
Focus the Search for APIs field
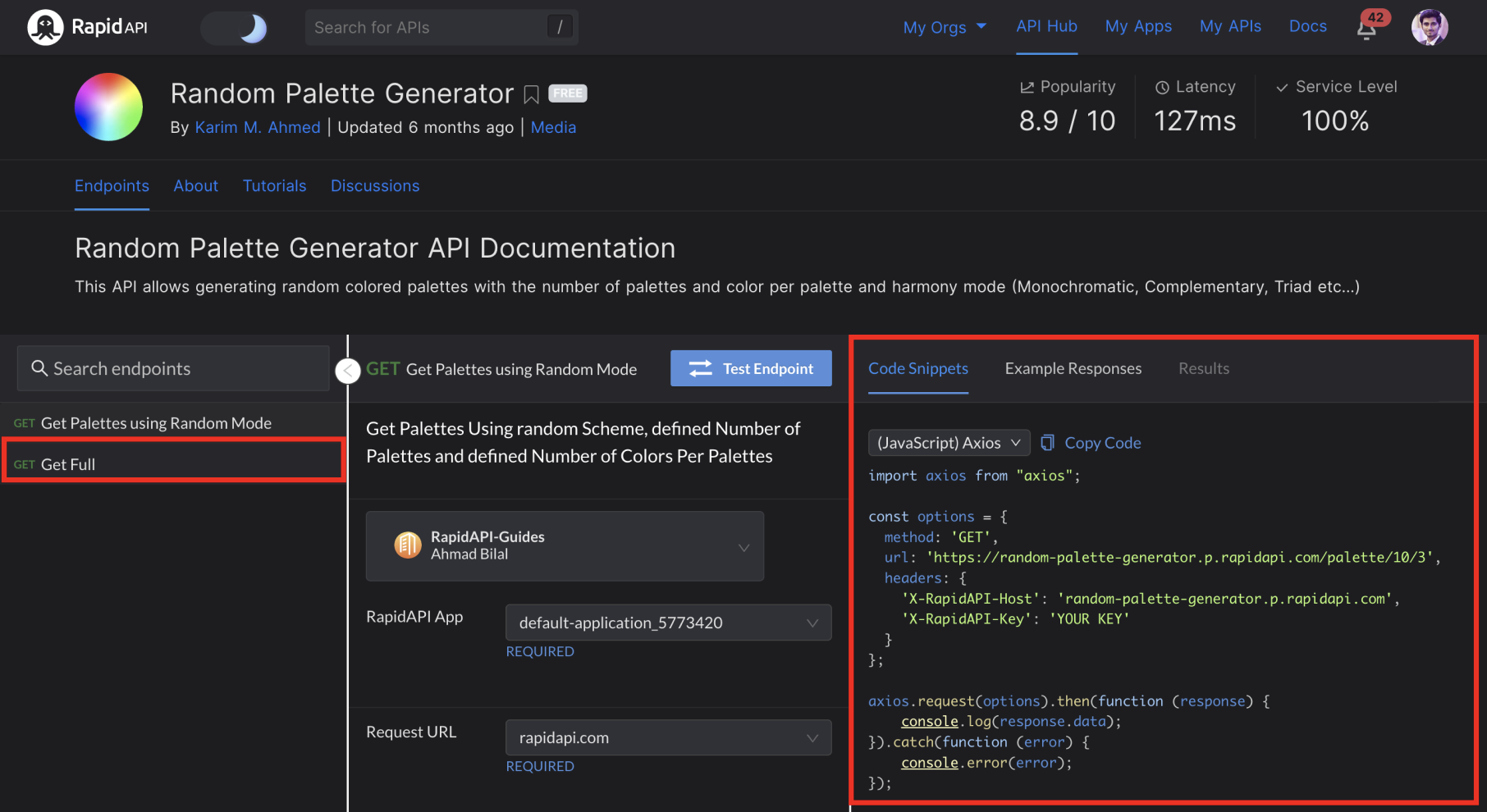[x=442, y=27]
